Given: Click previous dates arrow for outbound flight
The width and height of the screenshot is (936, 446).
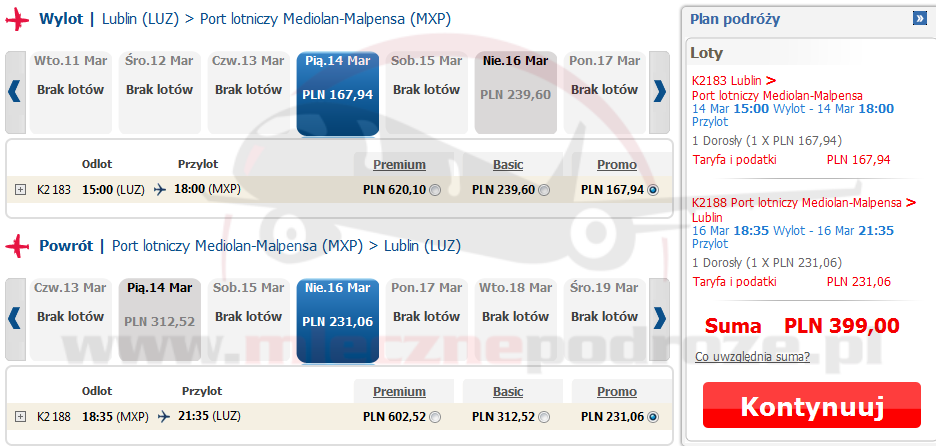Looking at the screenshot, I should point(15,91).
